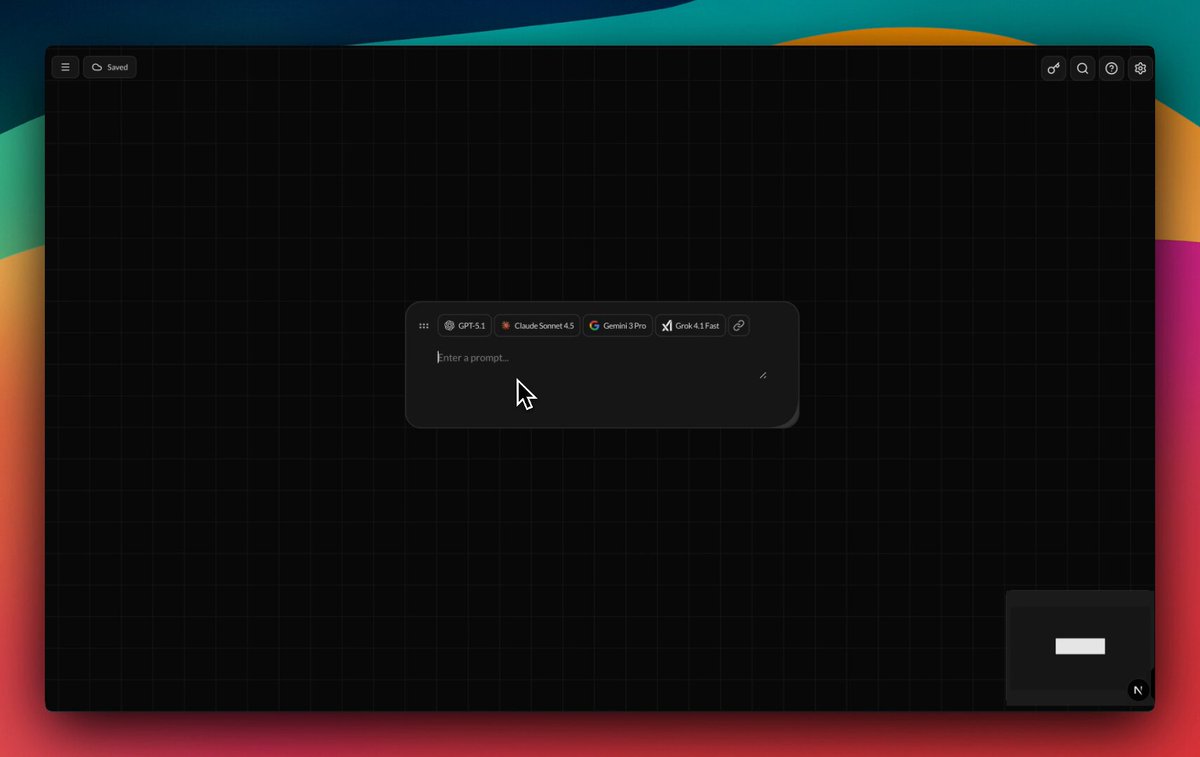1200x757 pixels.
Task: Select the Claude Sonnet 4.5 model chip
Action: click(x=537, y=326)
